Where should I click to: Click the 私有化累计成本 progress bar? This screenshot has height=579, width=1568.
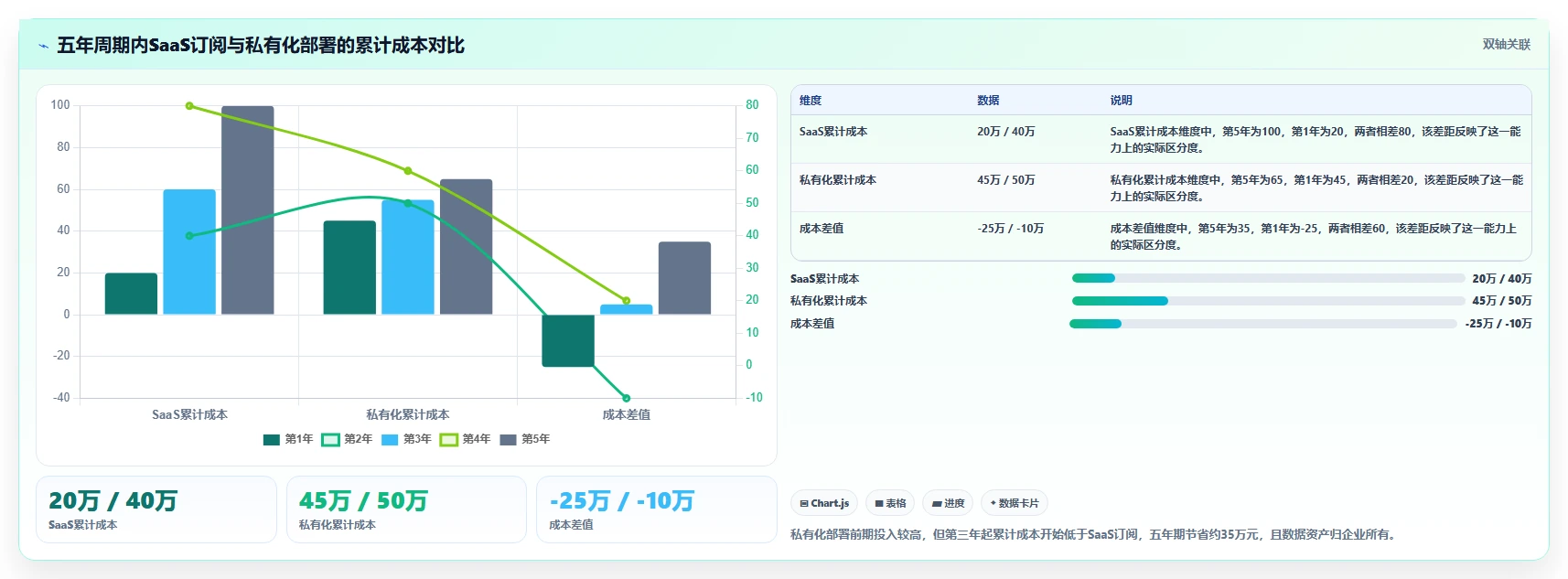(x=1268, y=301)
